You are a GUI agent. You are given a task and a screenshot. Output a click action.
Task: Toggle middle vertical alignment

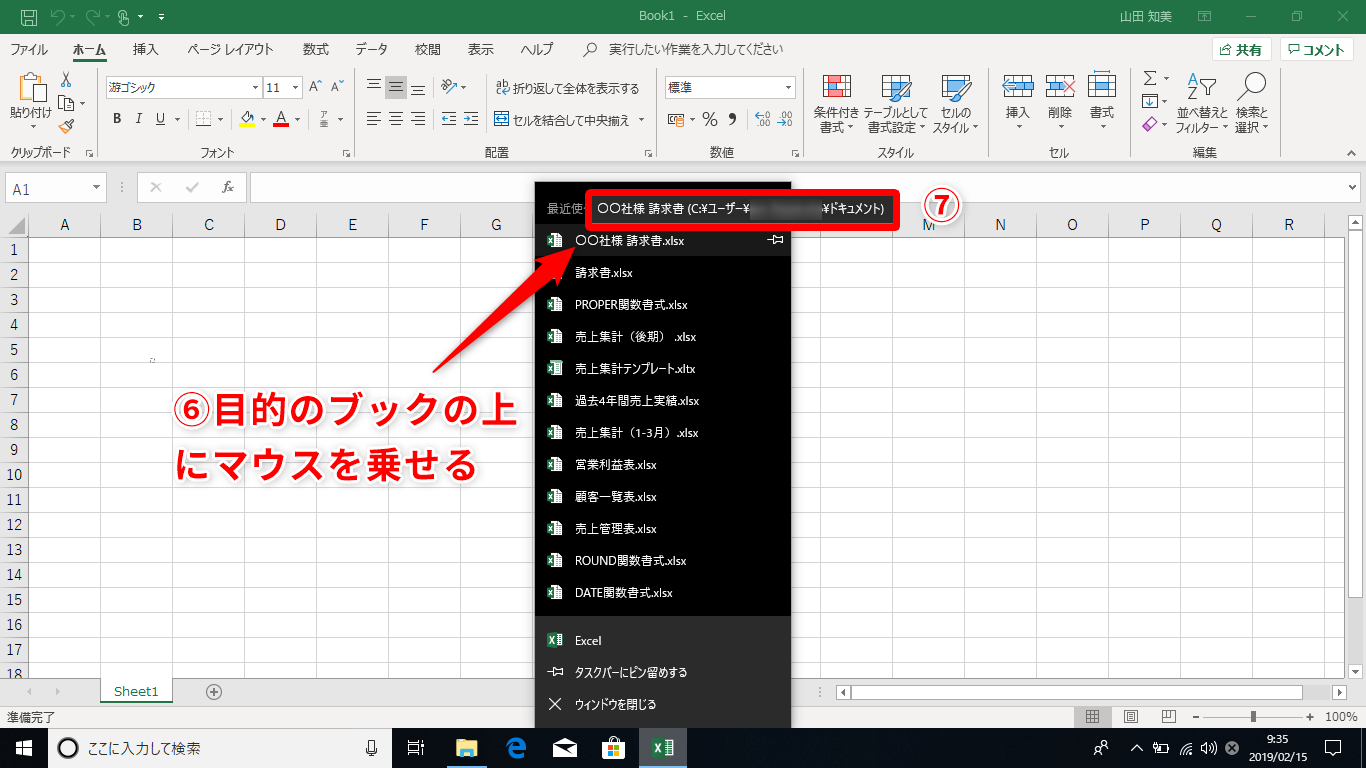pyautogui.click(x=396, y=87)
